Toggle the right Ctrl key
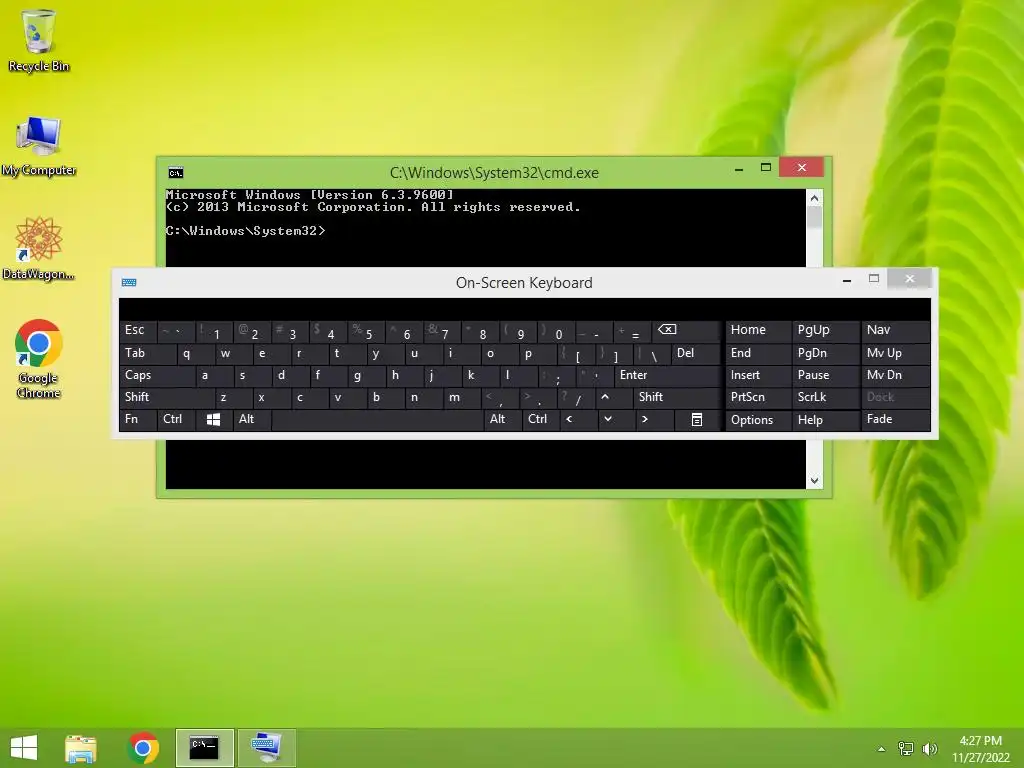The image size is (1024, 768). tap(541, 419)
